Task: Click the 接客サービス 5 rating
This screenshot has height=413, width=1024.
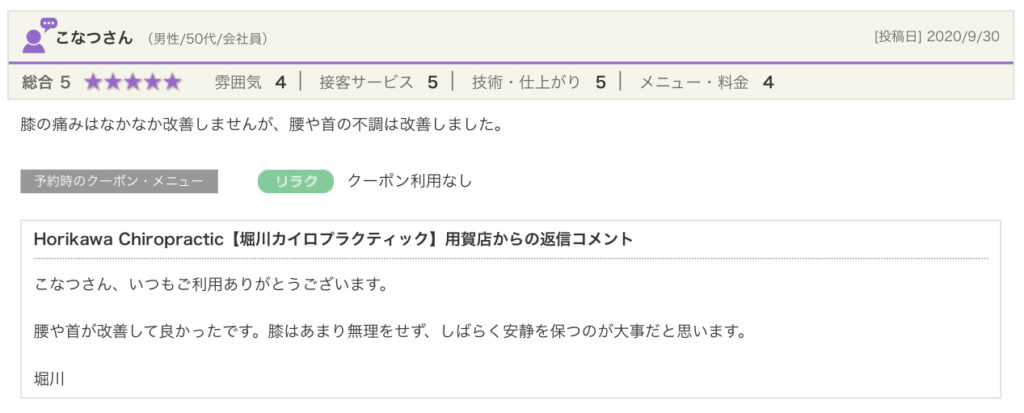Action: point(378,82)
